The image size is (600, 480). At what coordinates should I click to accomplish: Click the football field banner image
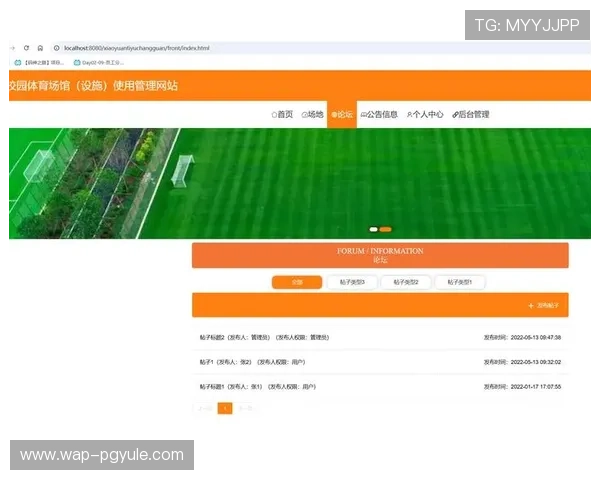(300, 183)
